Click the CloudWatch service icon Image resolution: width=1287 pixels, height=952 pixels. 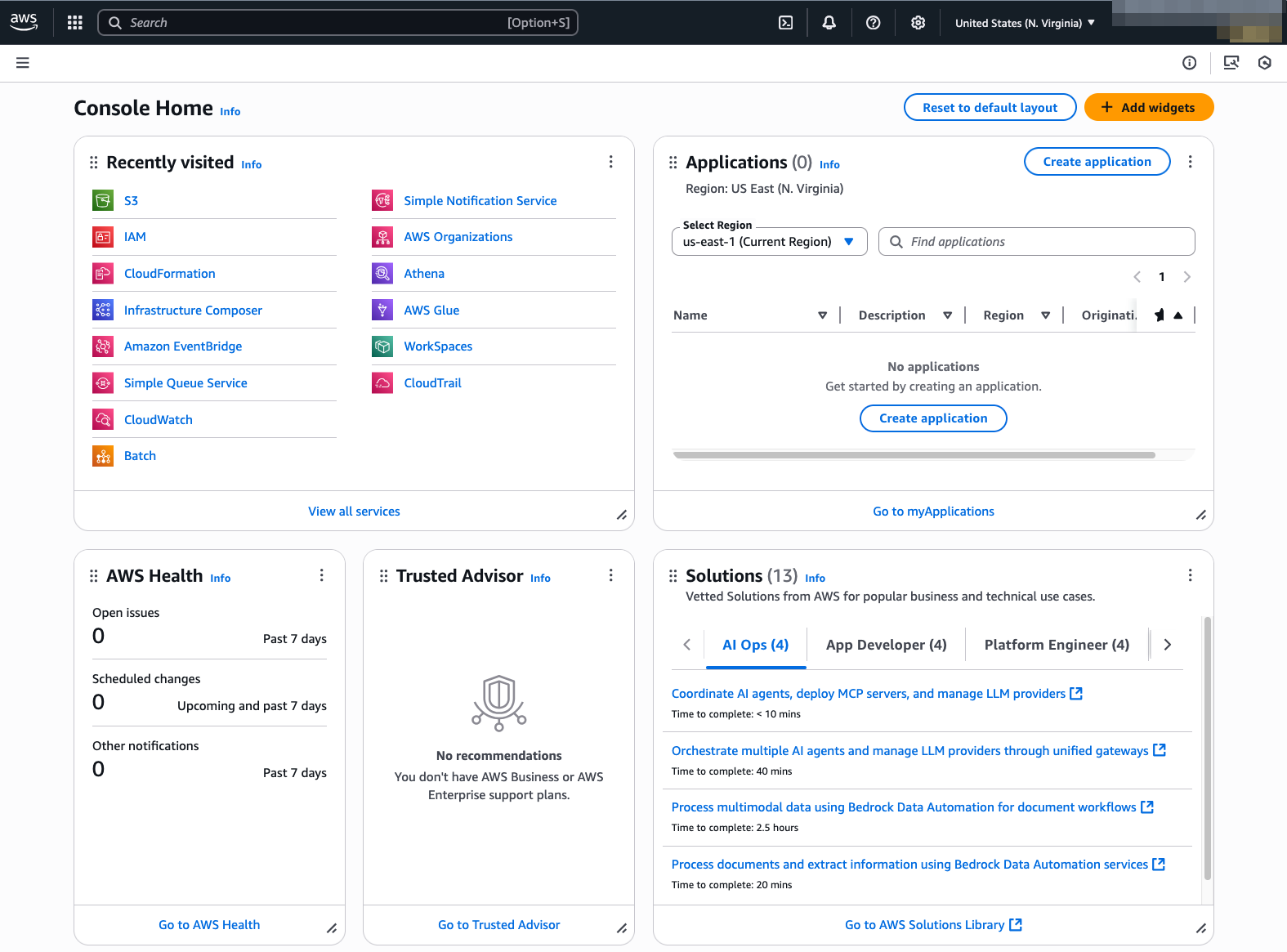(x=103, y=419)
